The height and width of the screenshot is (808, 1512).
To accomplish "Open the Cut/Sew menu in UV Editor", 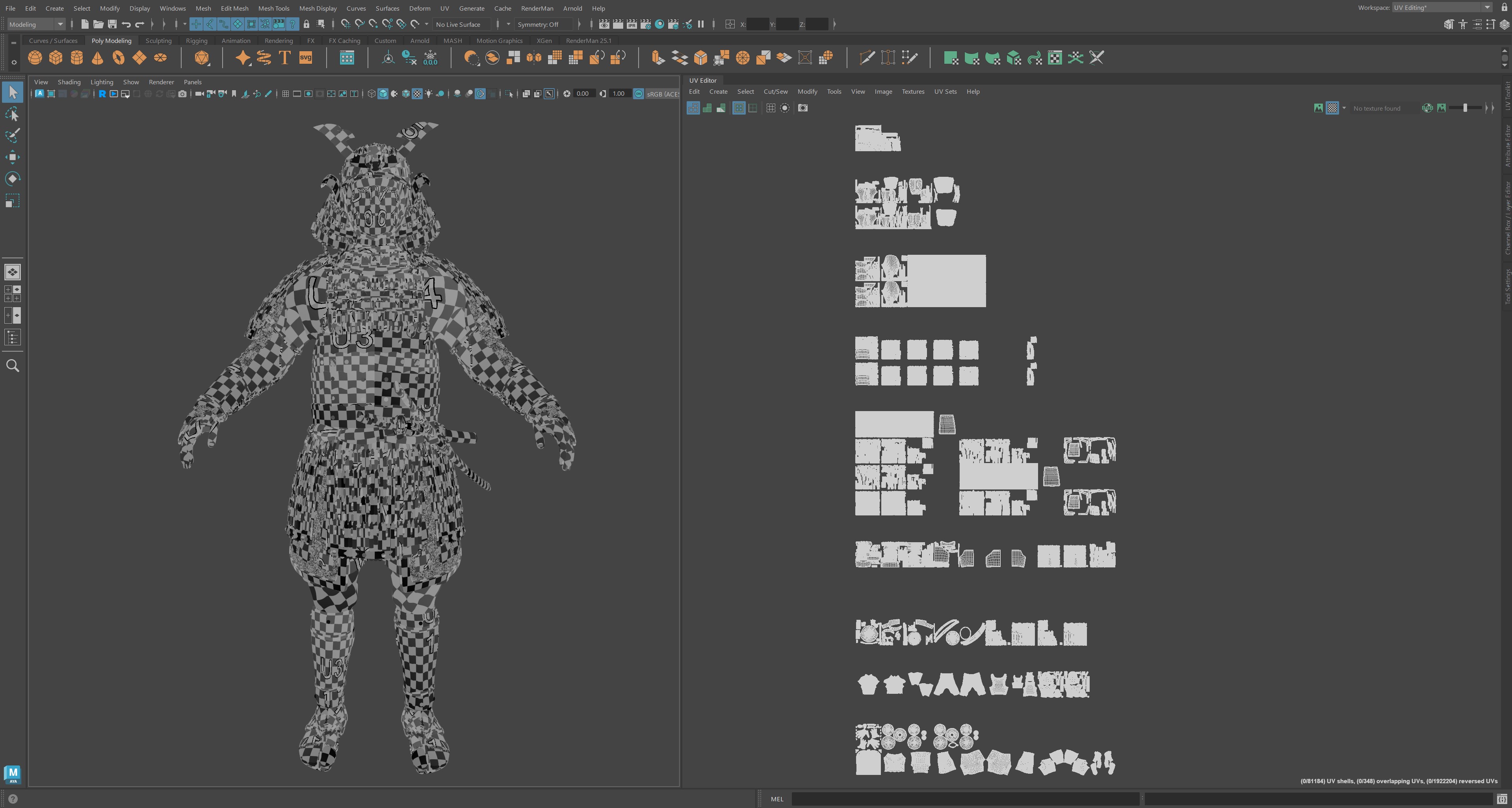I will coord(775,91).
